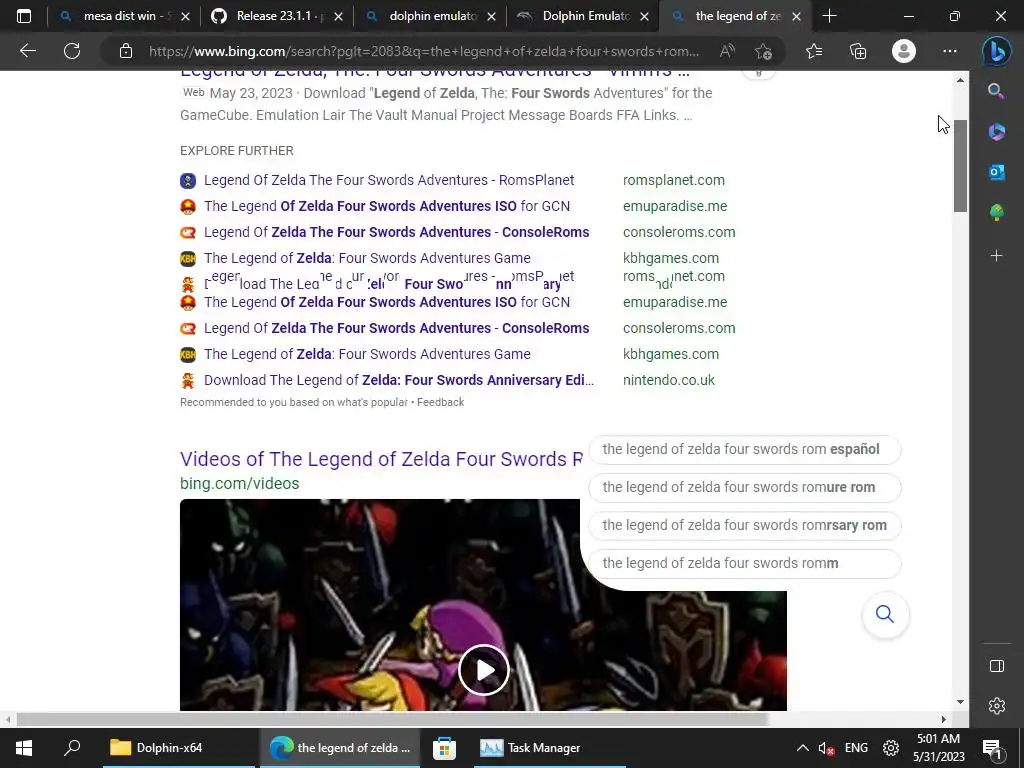Close the 'mesa dist win' tab

coord(185,16)
